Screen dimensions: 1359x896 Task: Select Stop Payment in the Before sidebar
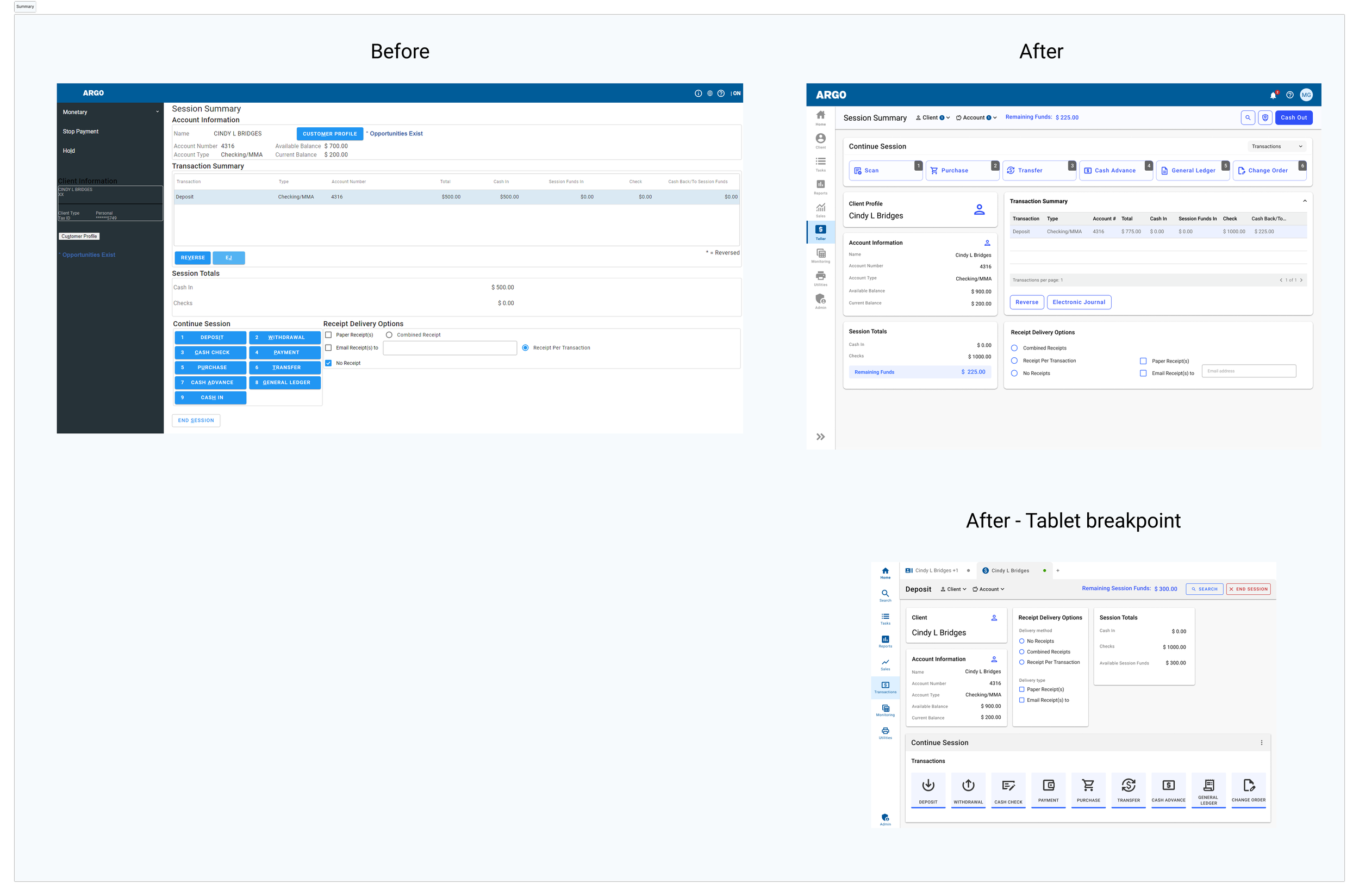click(x=80, y=132)
